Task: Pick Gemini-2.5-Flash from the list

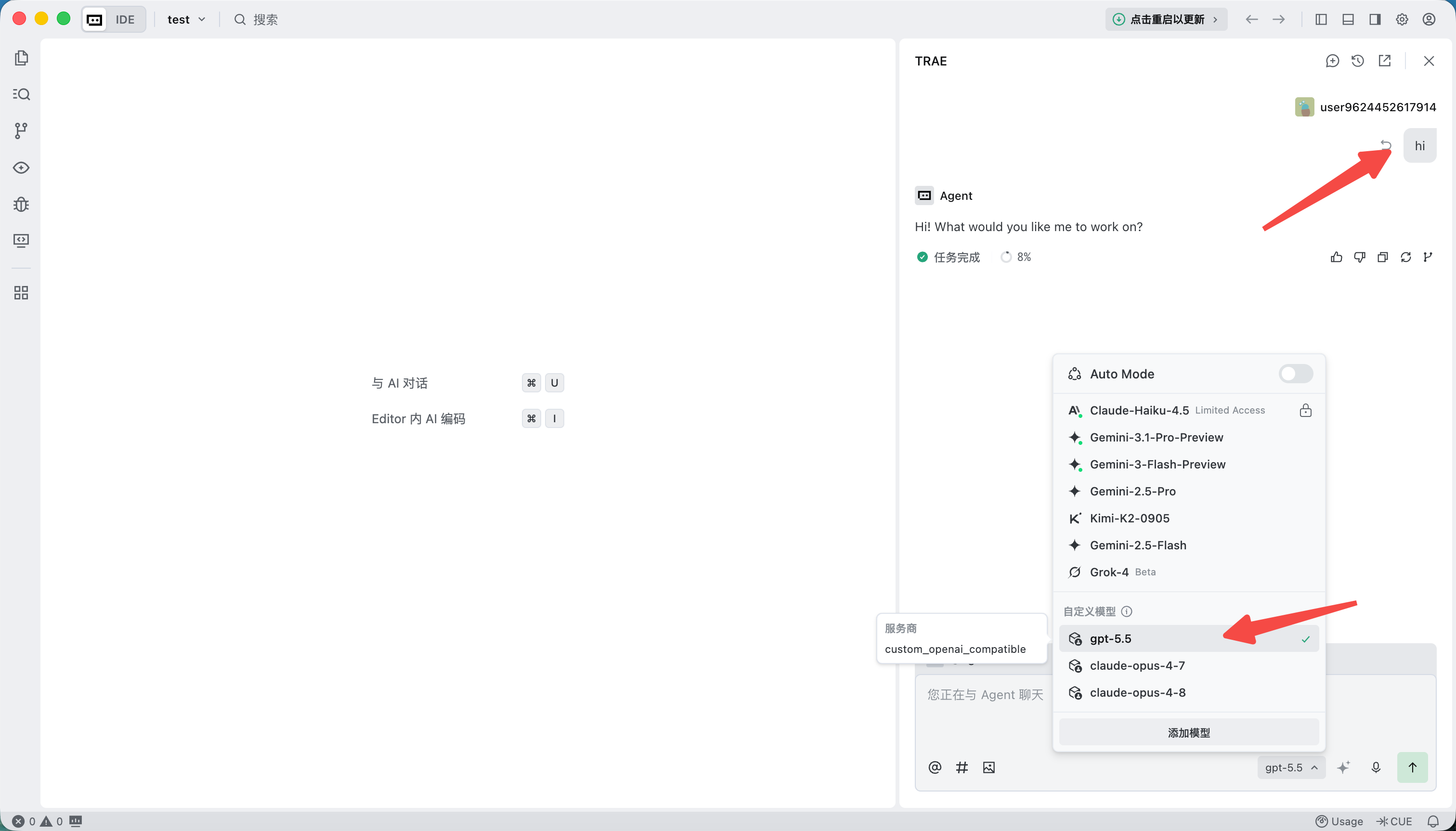Action: (1189, 545)
